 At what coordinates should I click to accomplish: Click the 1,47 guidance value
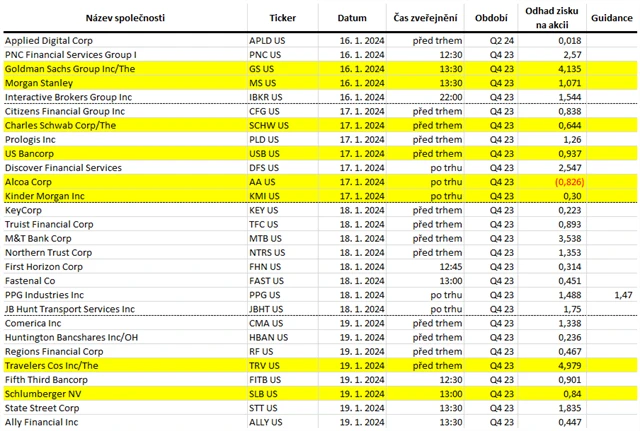(623, 296)
